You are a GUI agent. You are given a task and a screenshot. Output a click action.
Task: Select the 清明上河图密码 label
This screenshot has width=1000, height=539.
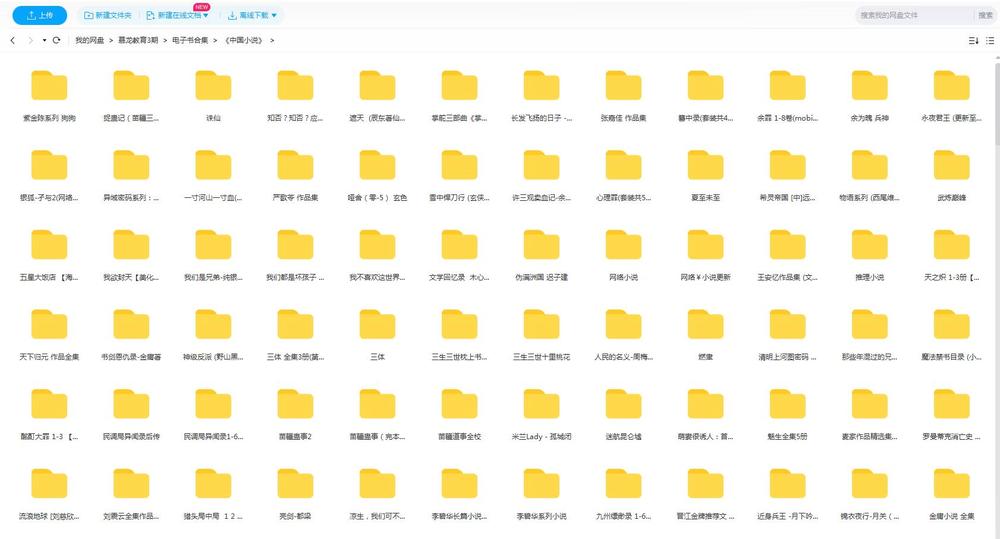[788, 357]
